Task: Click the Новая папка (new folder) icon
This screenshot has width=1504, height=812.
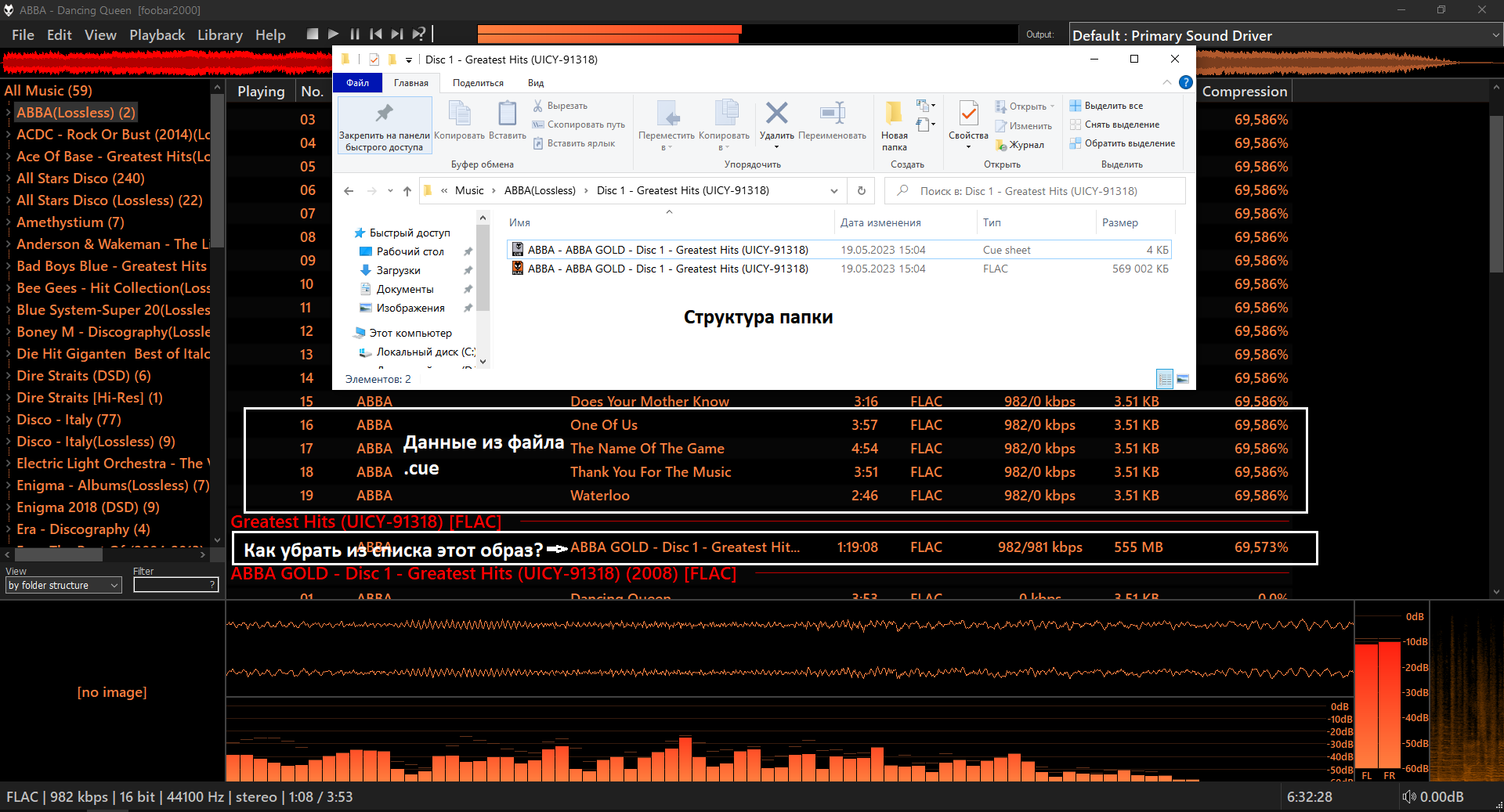Action: [x=894, y=114]
